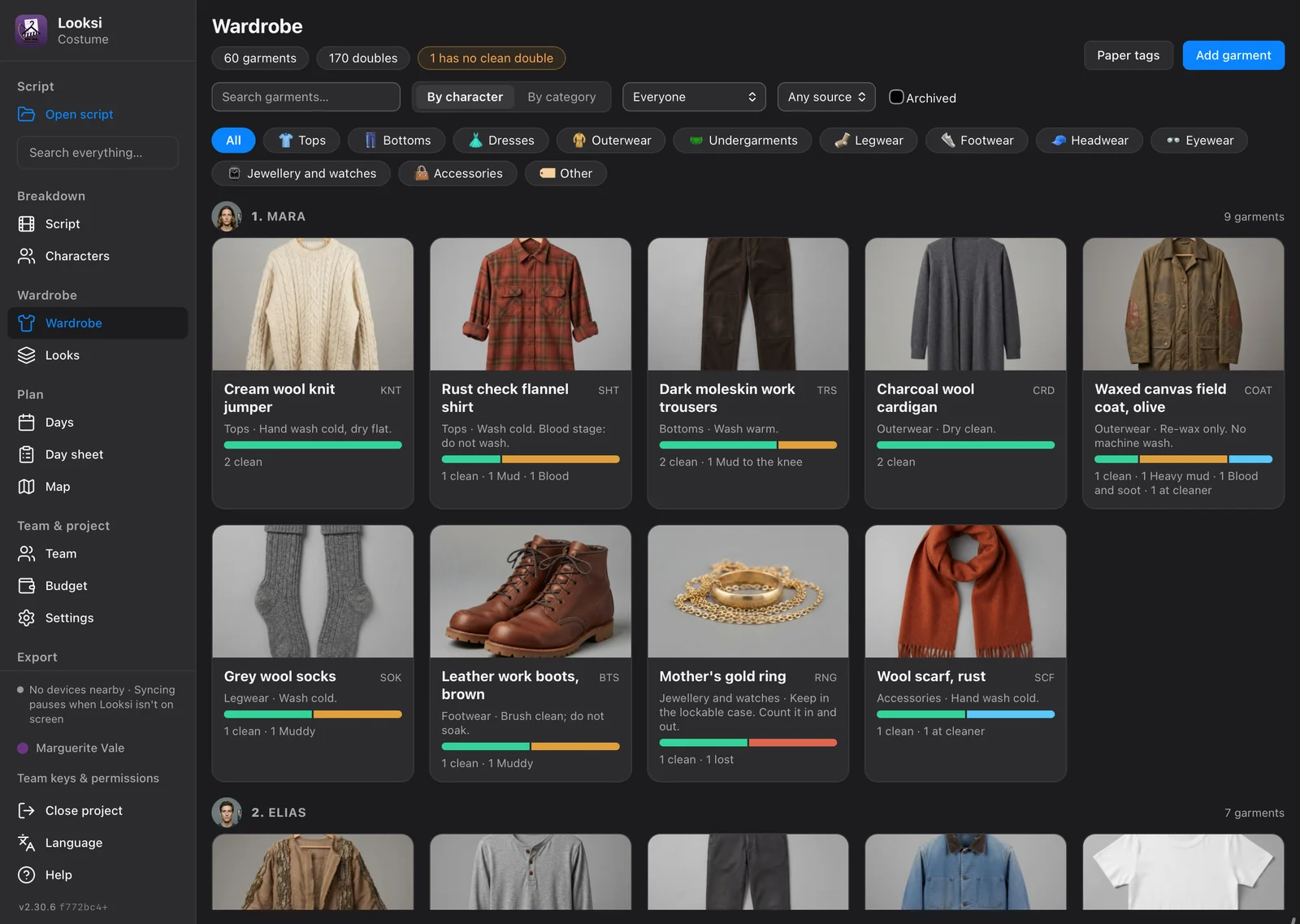The width and height of the screenshot is (1300, 924).
Task: Click the 170 doubles badge
Action: point(363,58)
